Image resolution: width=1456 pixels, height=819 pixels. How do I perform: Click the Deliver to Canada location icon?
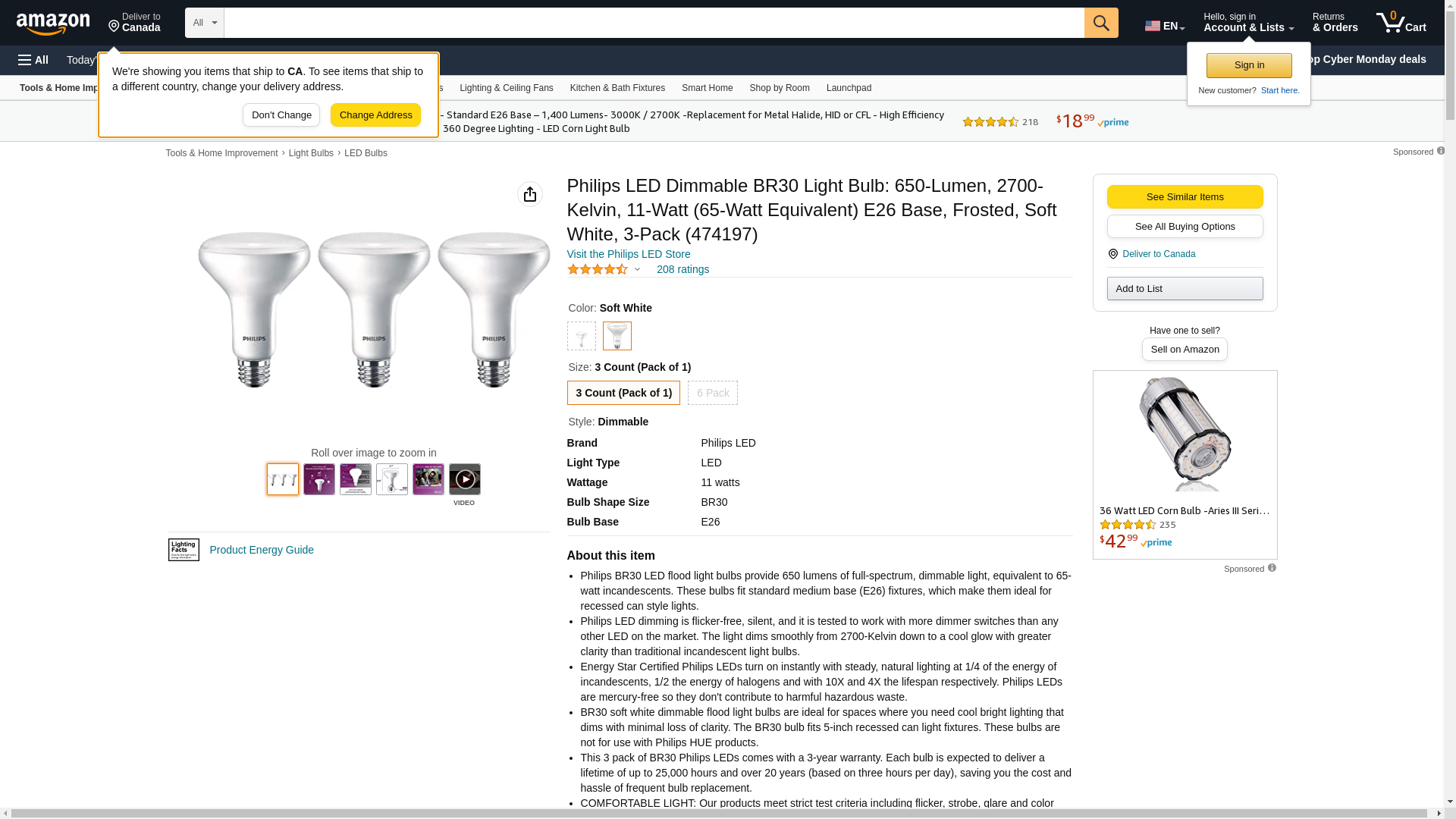[x=1112, y=254]
